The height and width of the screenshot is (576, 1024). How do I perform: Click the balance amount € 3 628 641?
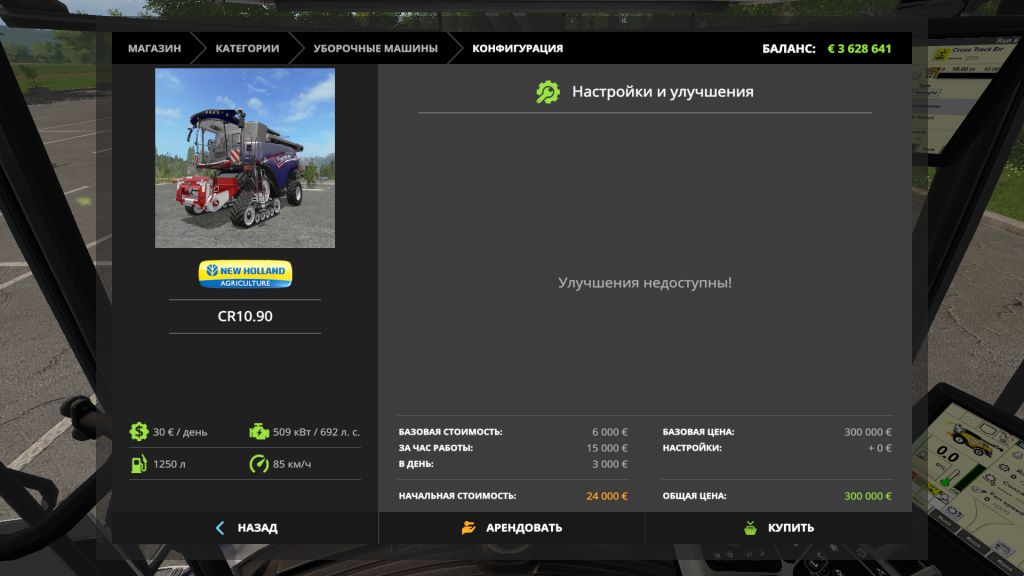coord(859,48)
